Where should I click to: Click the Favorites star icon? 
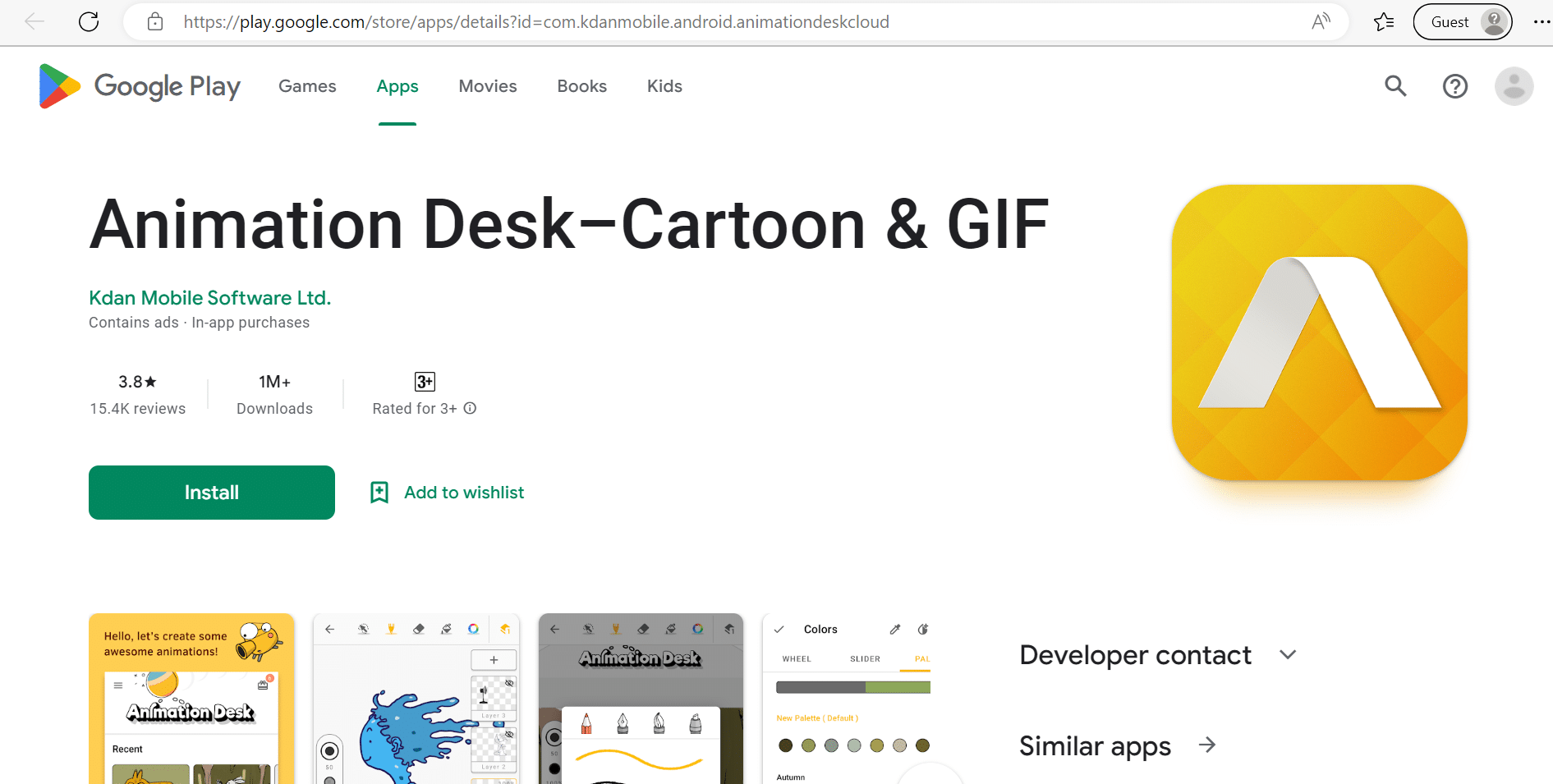[x=1384, y=22]
